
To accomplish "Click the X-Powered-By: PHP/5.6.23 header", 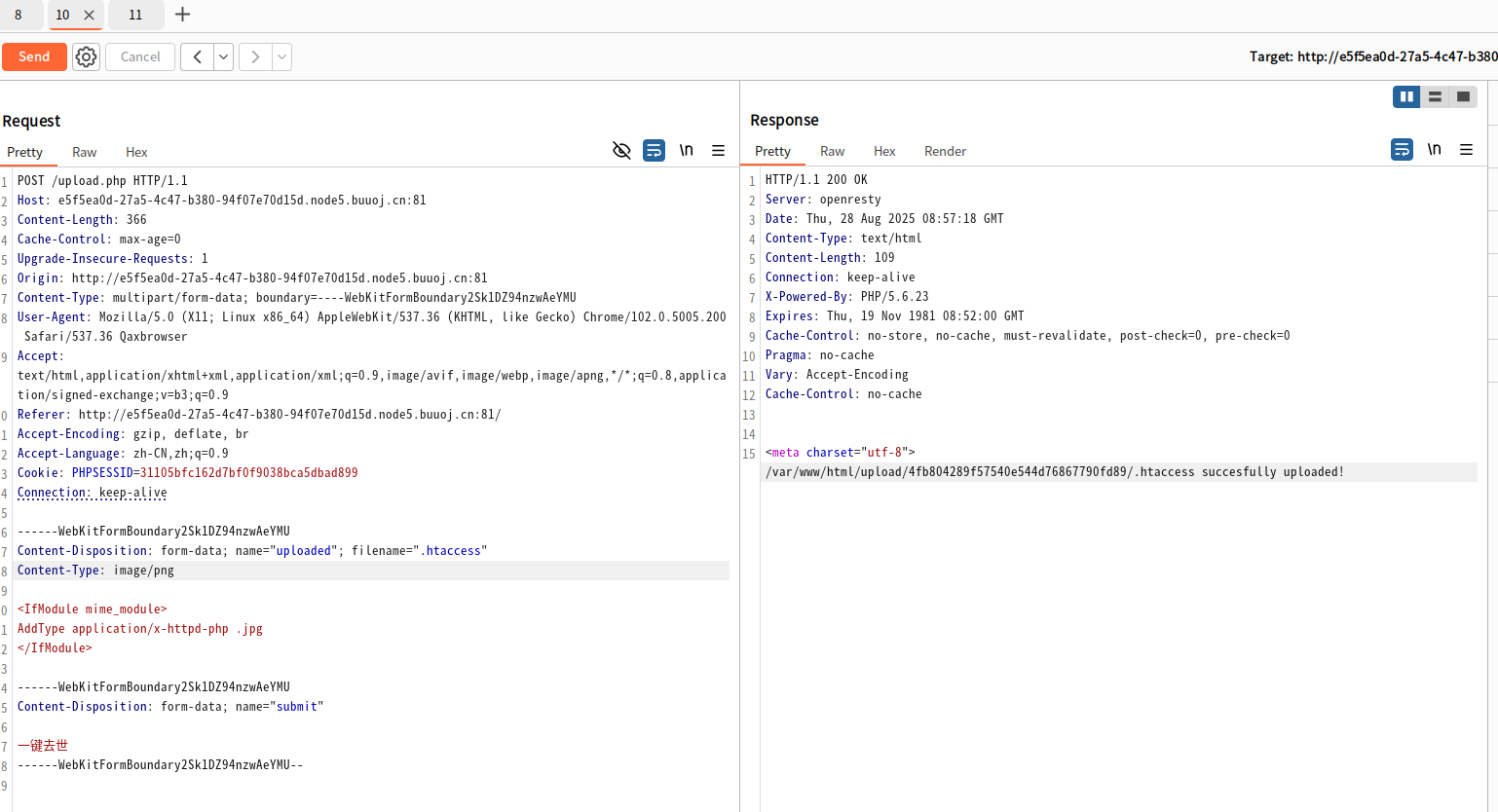I will tap(847, 297).
